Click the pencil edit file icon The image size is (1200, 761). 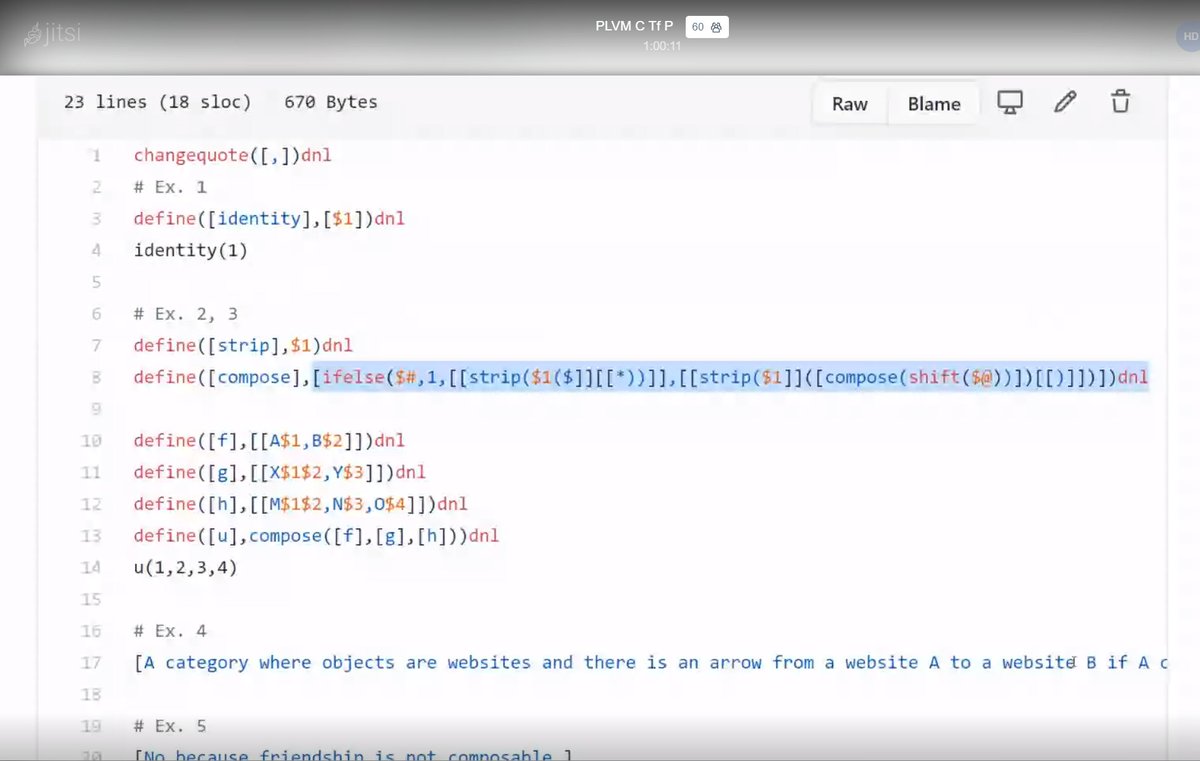tap(1065, 101)
